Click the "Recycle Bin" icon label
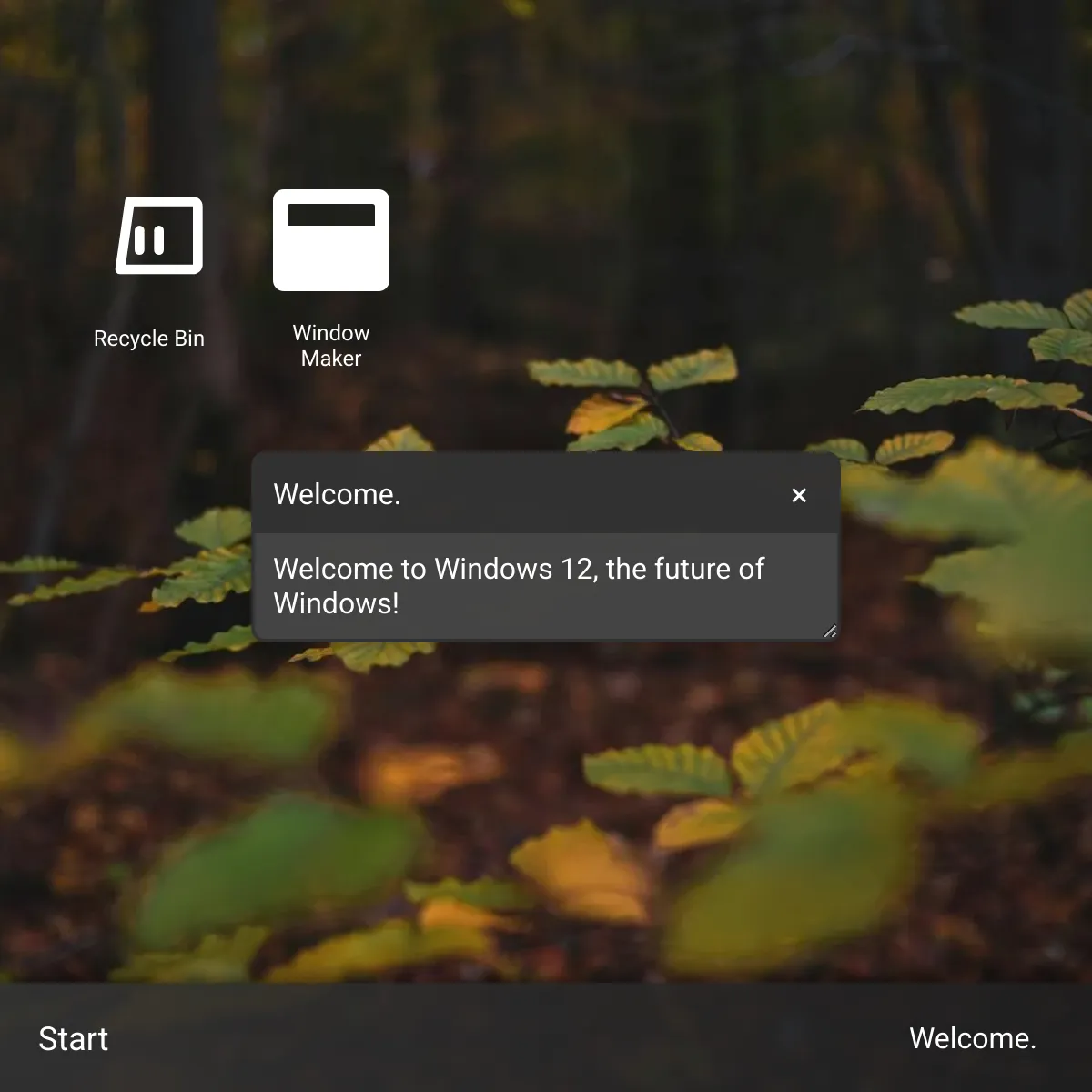The image size is (1092, 1092). coord(149,339)
